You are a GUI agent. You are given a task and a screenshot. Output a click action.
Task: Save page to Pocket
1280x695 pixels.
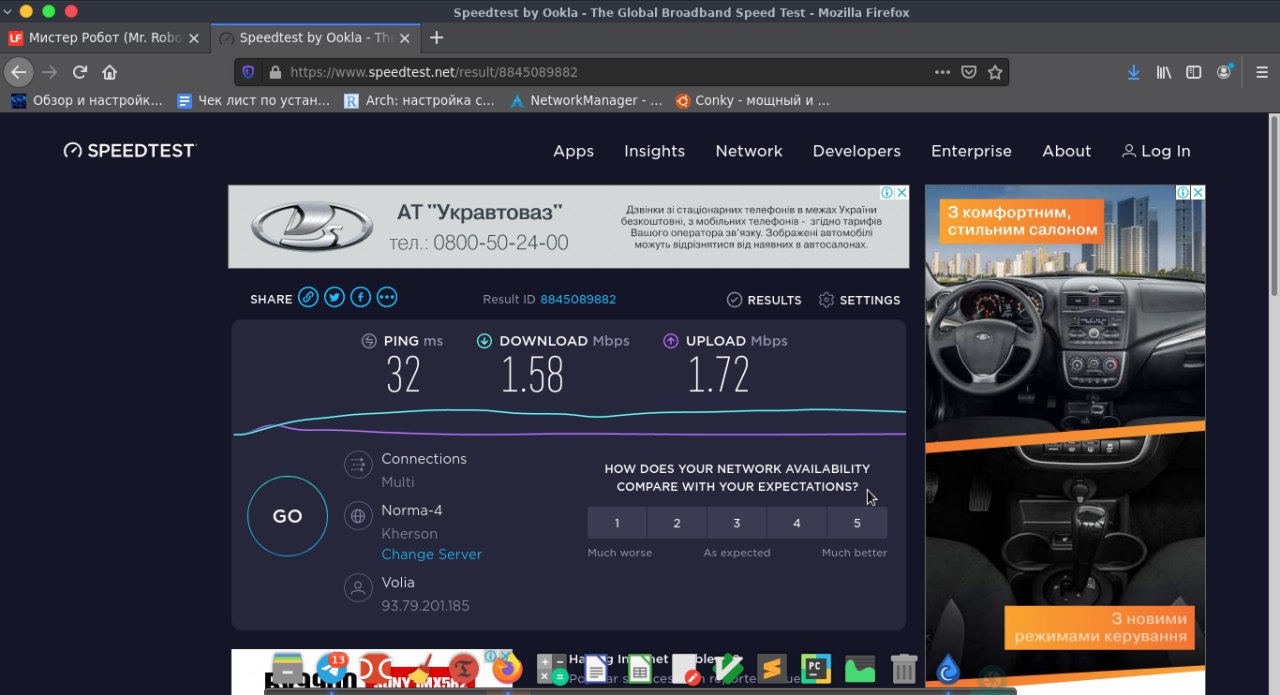(x=968, y=72)
